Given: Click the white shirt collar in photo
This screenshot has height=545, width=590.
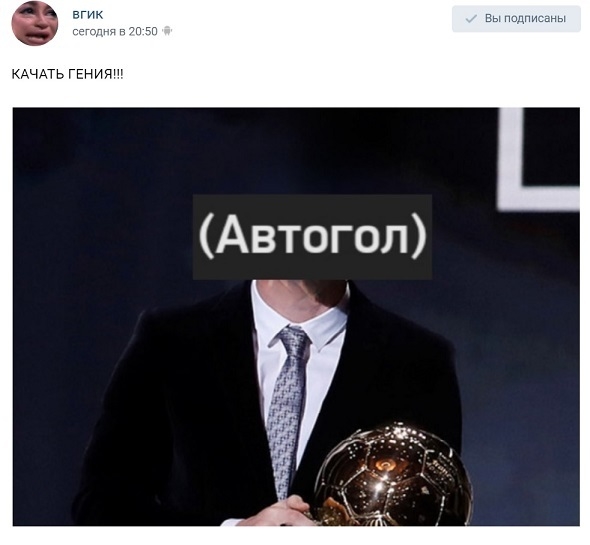Looking at the screenshot, I should pos(301,316).
